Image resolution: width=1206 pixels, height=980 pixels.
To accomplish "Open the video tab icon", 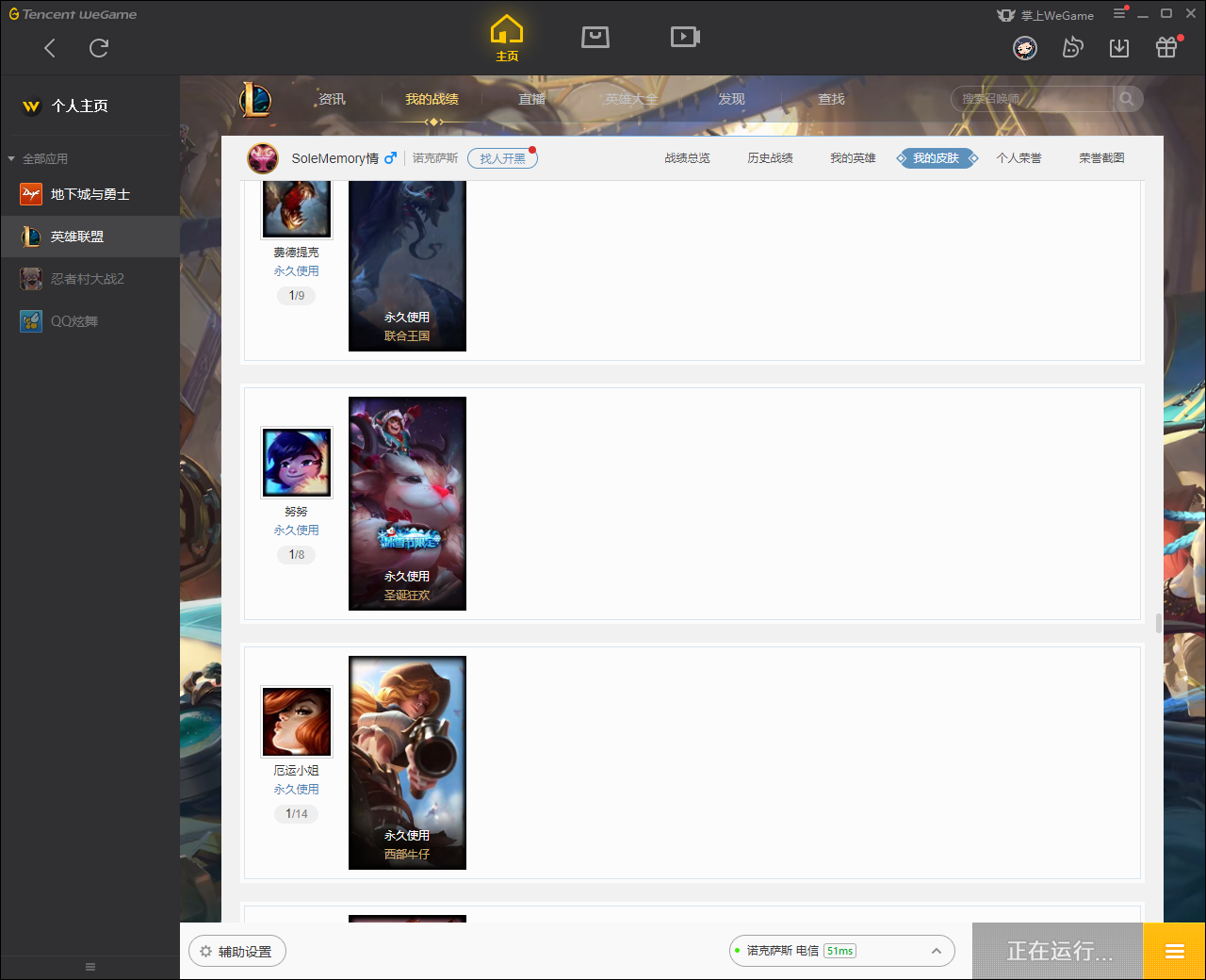I will click(685, 37).
